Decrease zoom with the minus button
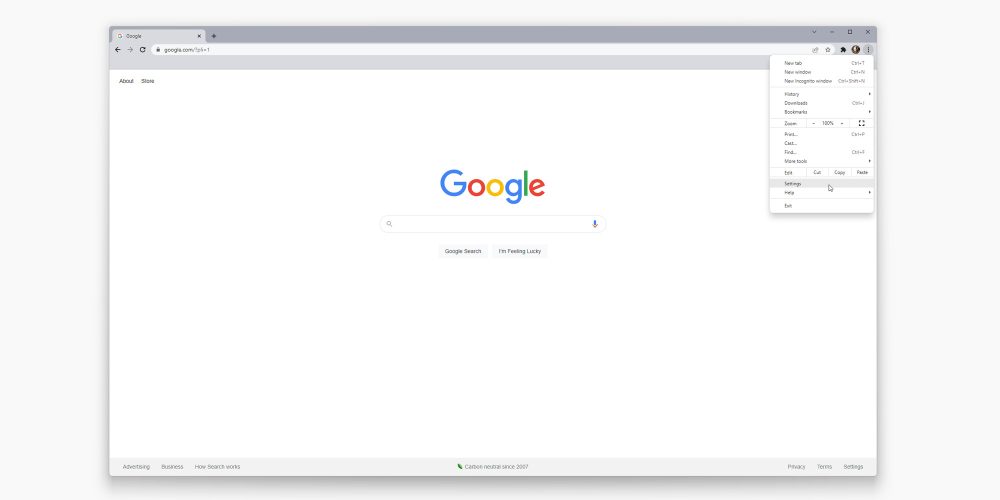 [814, 123]
